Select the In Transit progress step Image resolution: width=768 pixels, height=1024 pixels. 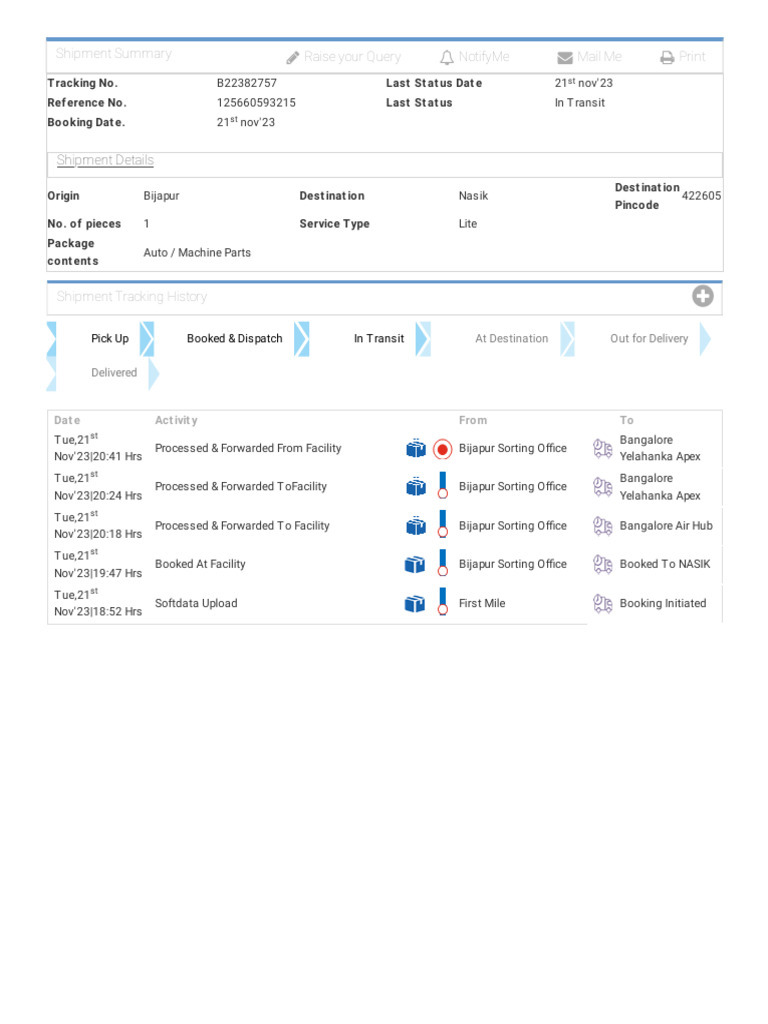[379, 339]
